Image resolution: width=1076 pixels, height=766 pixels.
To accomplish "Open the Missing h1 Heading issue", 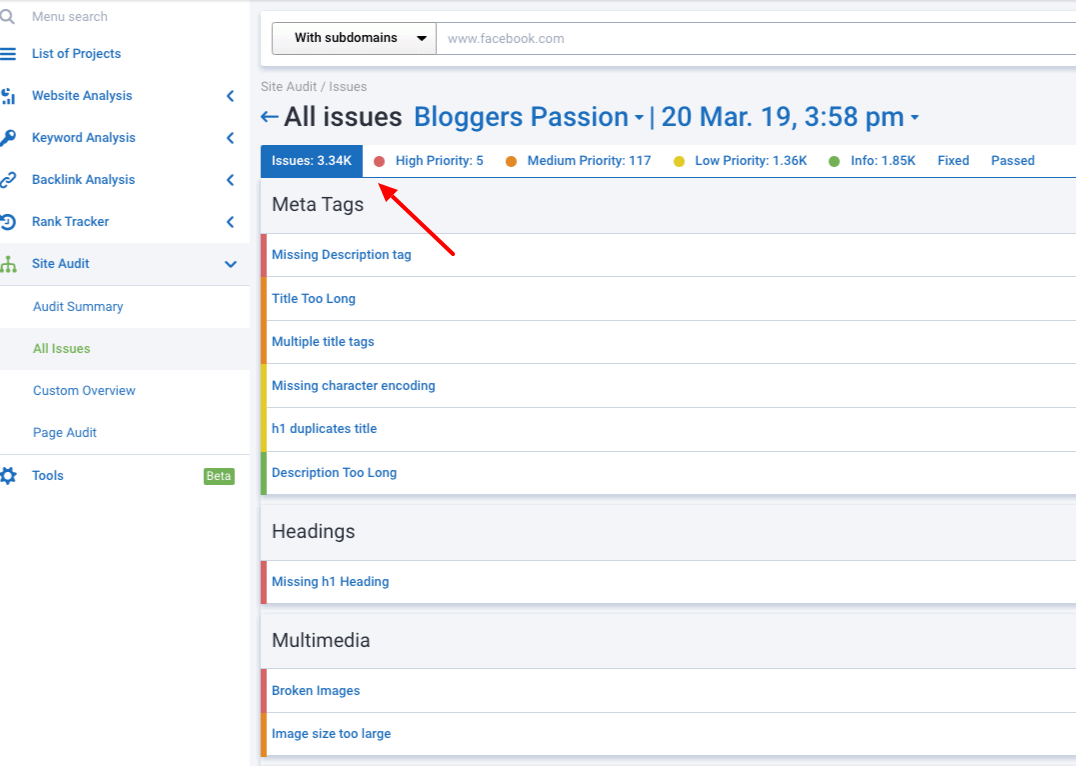I will pyautogui.click(x=330, y=582).
